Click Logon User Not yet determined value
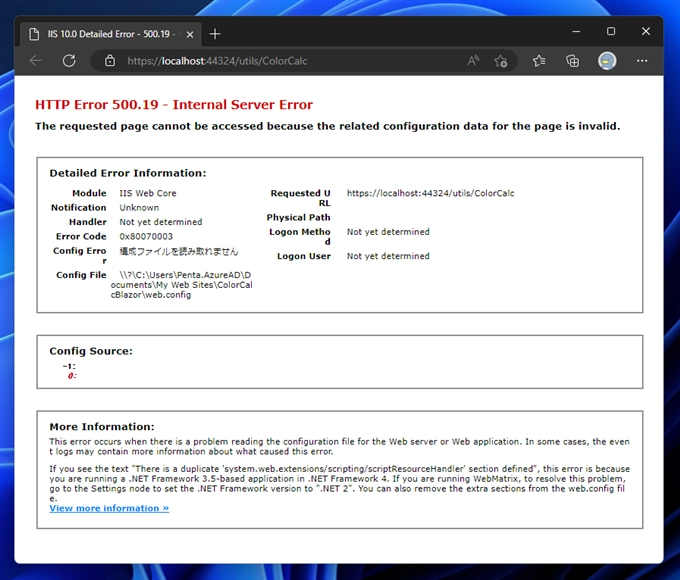The image size is (680, 580). (x=388, y=256)
